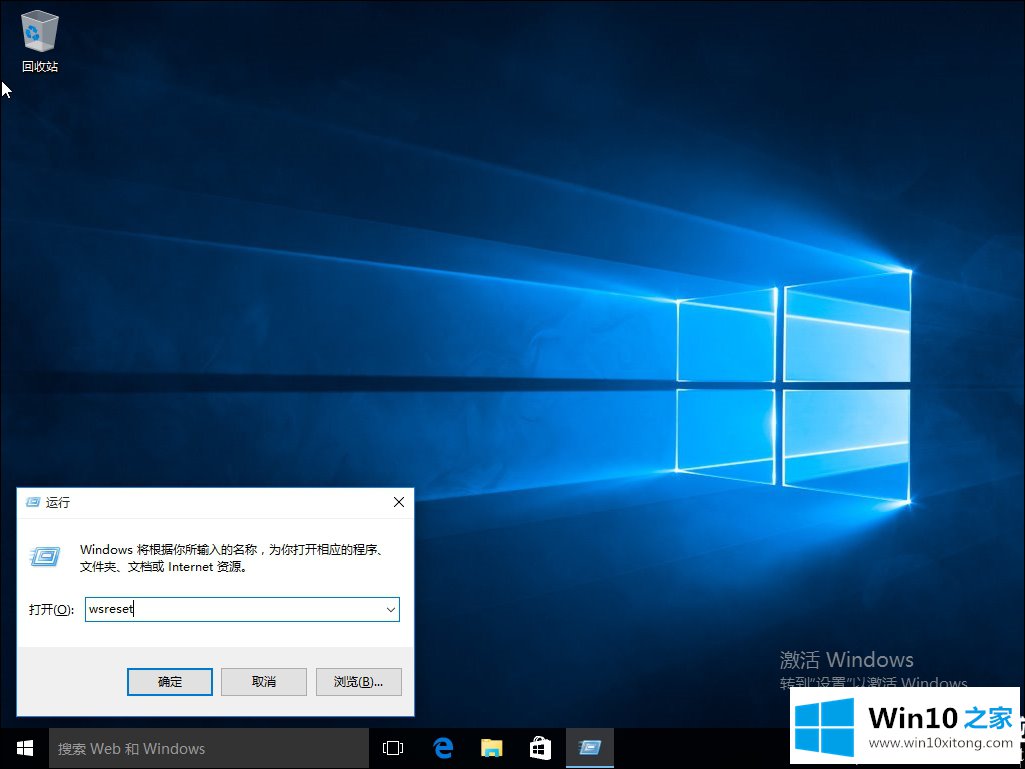This screenshot has width=1025, height=769.
Task: Close the 运行 dialog window
Action: click(399, 502)
